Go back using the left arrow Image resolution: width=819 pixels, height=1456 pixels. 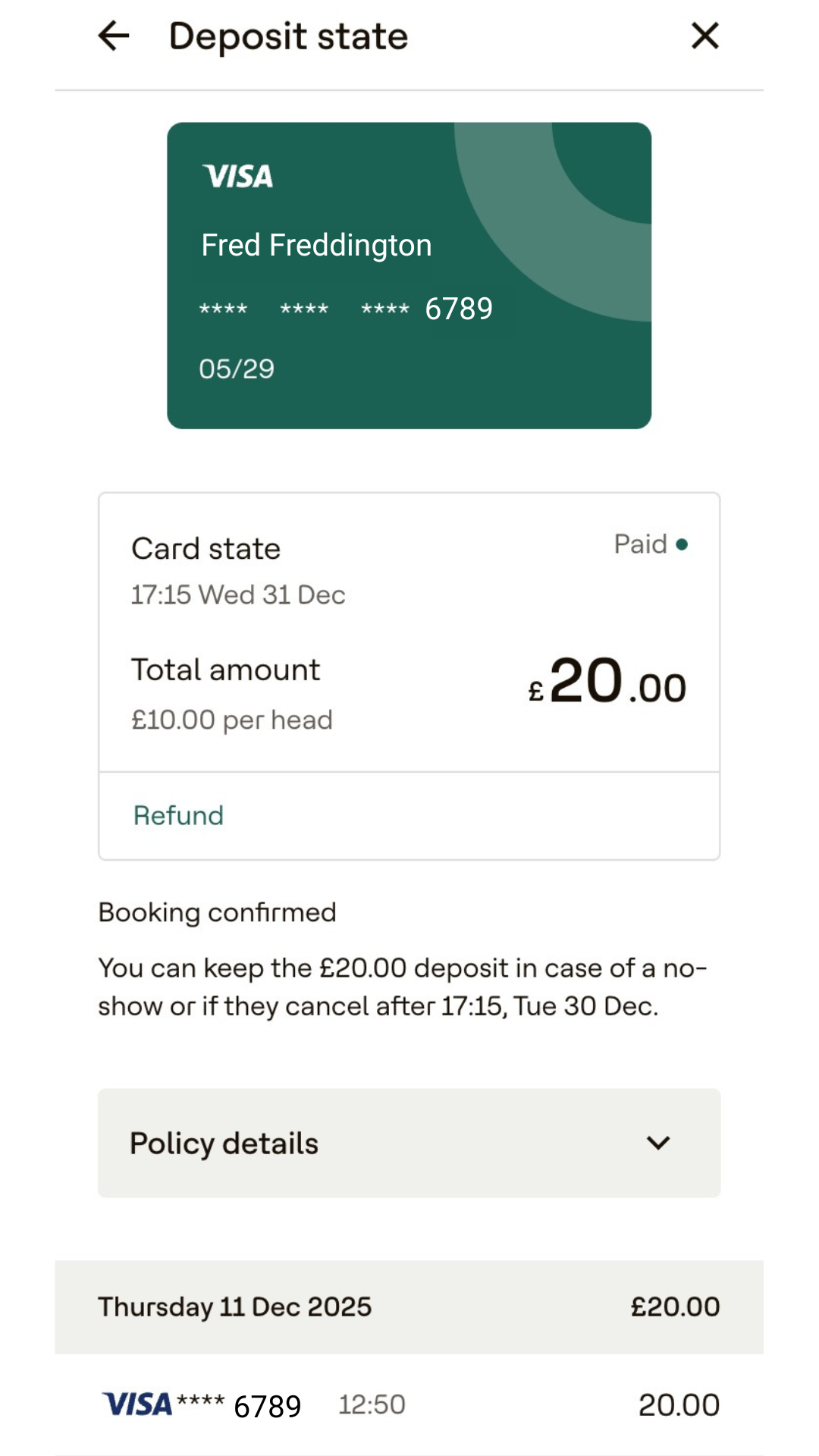pyautogui.click(x=114, y=36)
